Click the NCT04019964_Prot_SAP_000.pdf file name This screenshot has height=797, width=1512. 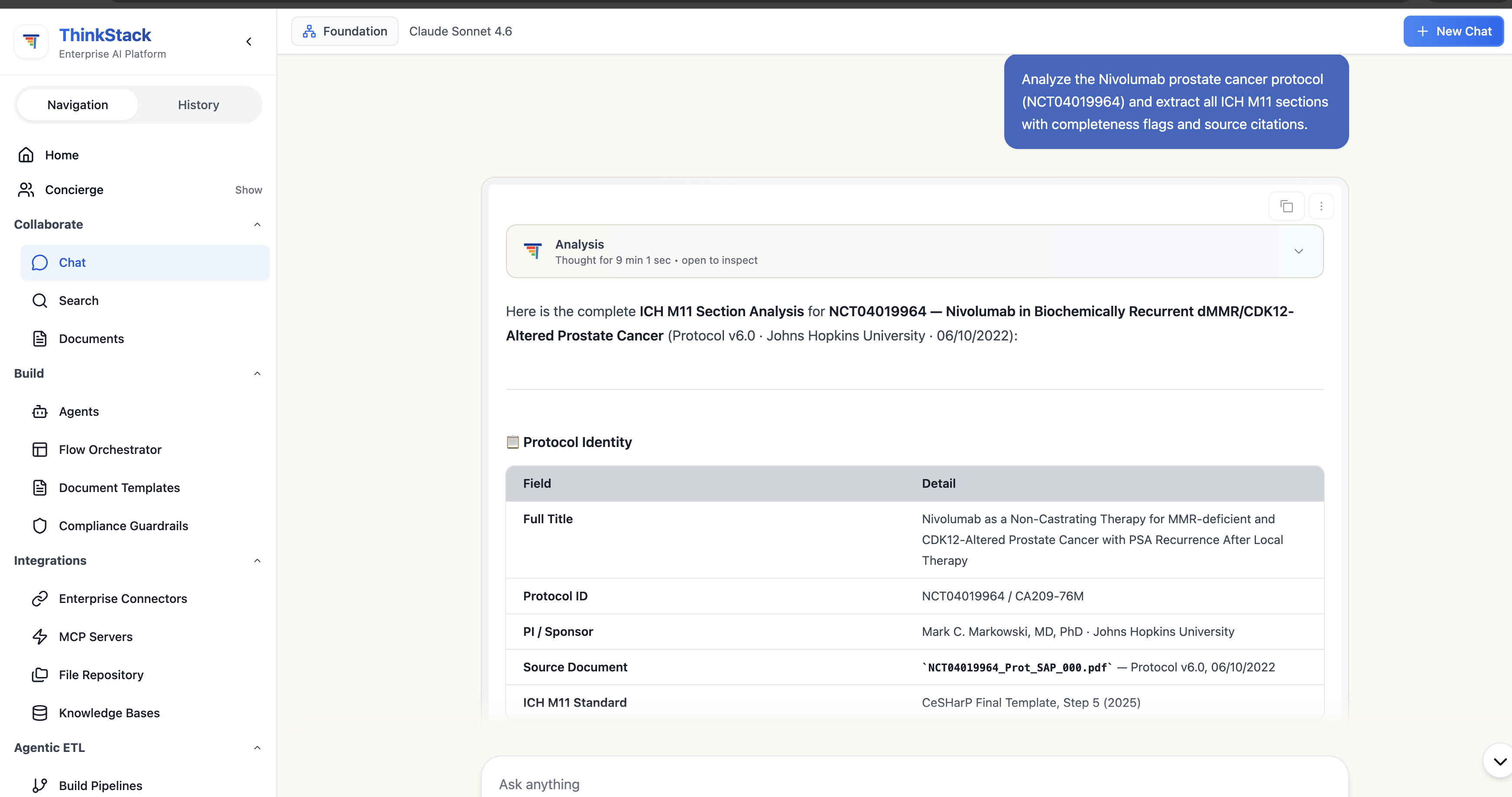1017,668
